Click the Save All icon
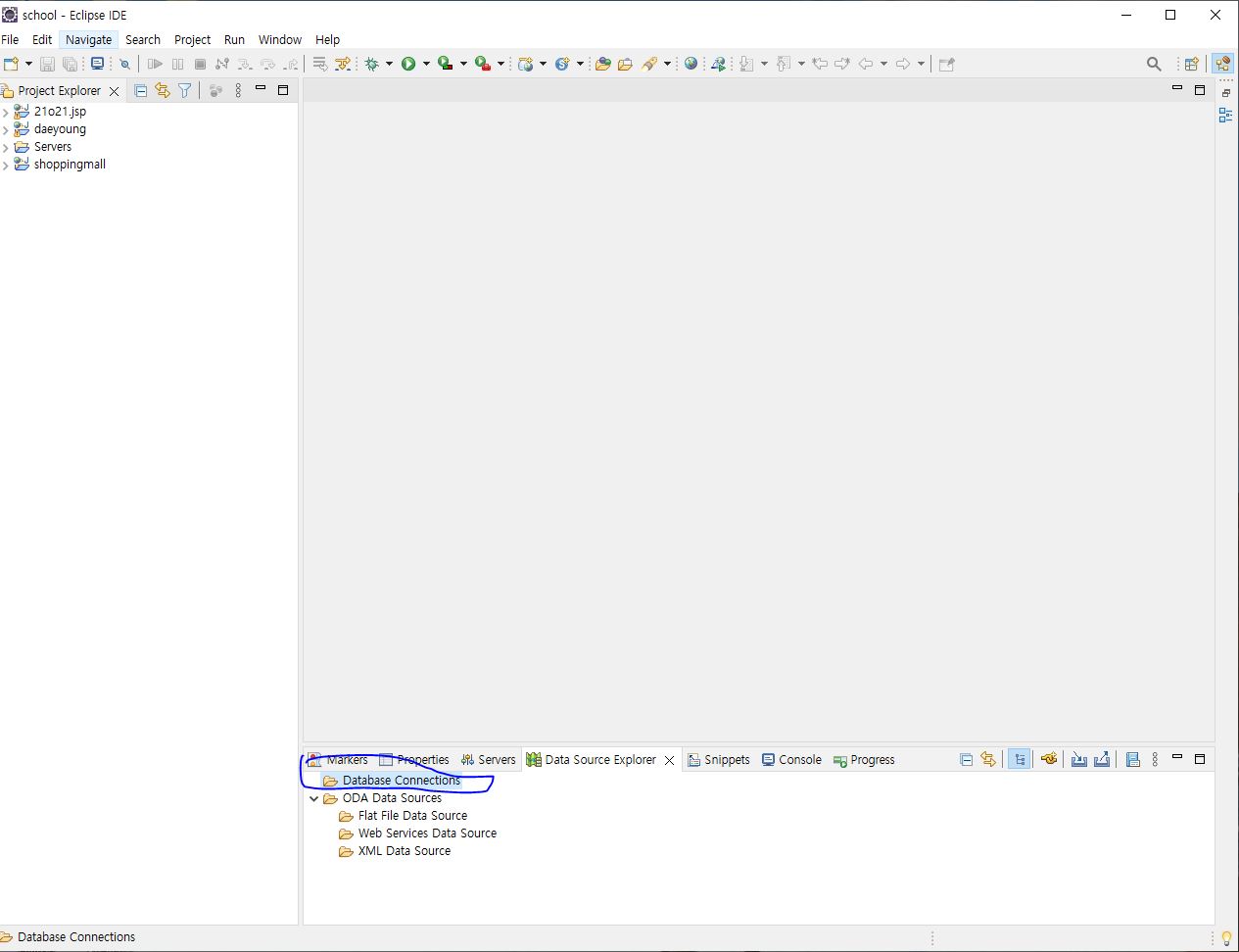Image resolution: width=1239 pixels, height=952 pixels. click(69, 63)
